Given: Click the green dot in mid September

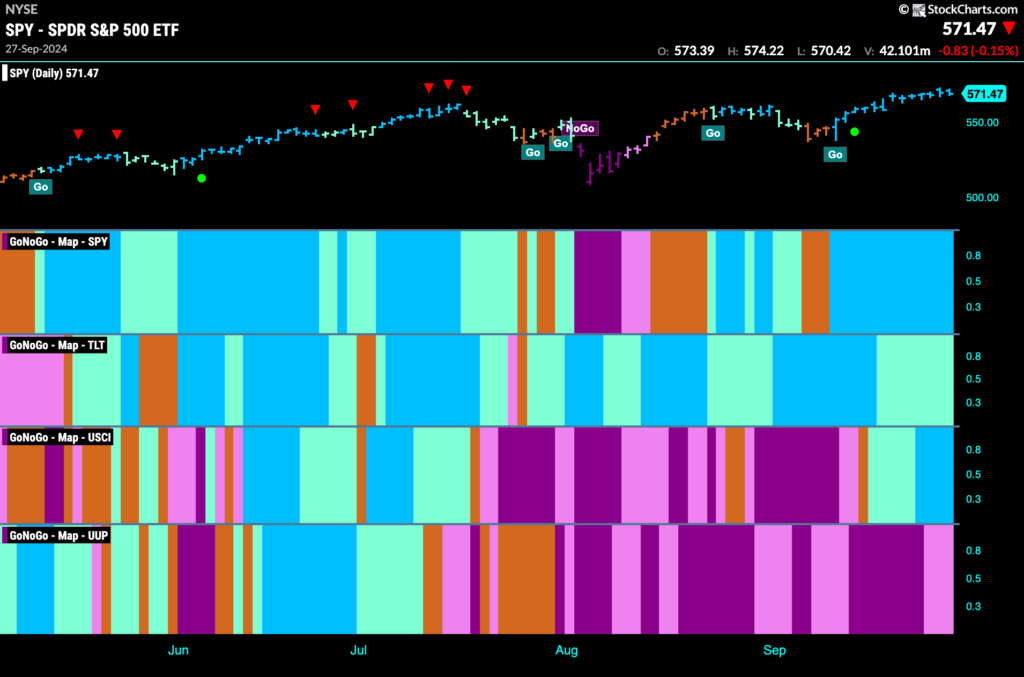Looking at the screenshot, I should 854,132.
